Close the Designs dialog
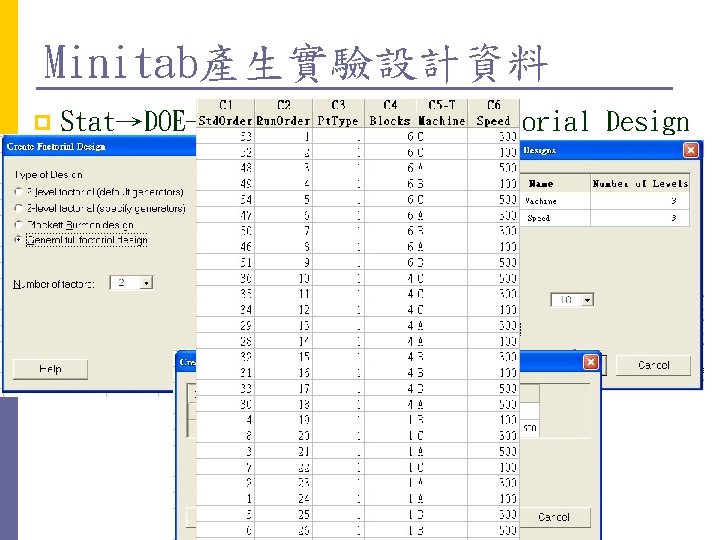The height and width of the screenshot is (540, 720). 691,150
